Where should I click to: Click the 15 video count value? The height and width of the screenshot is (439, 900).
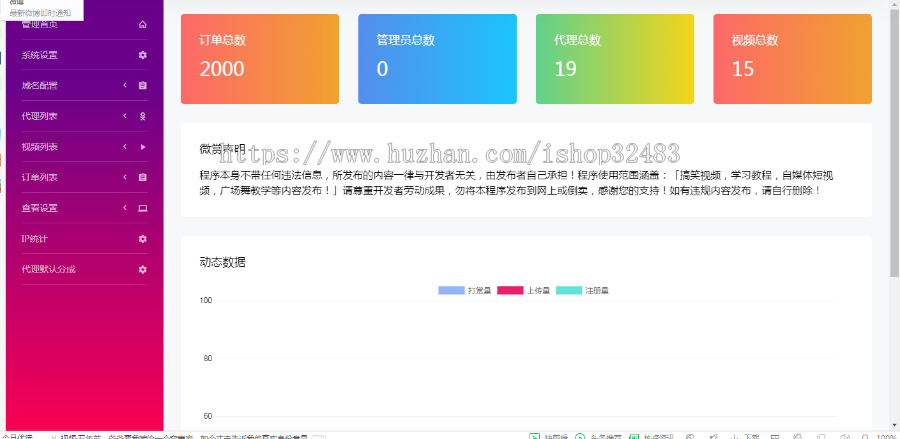click(743, 69)
